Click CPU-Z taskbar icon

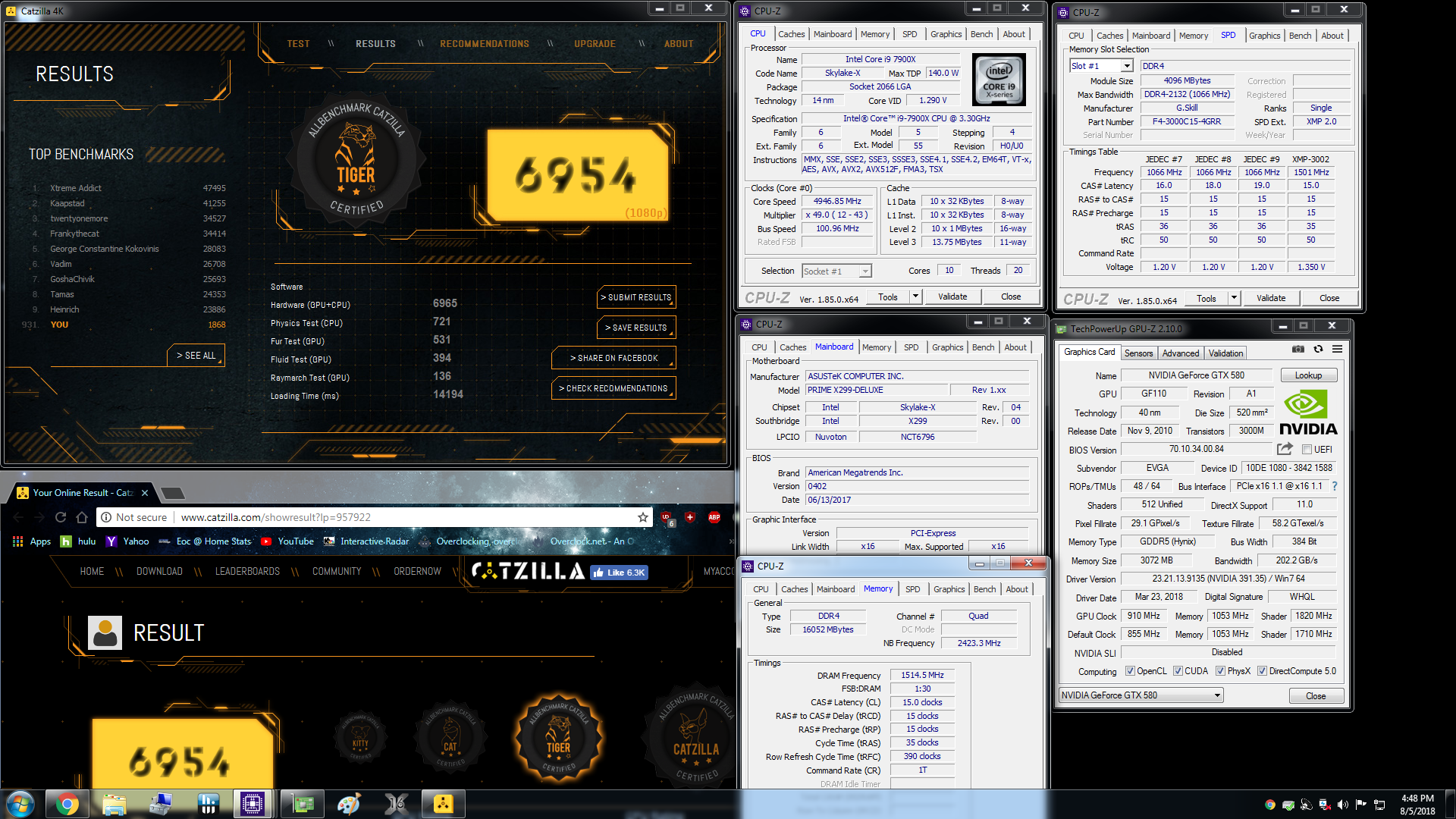pyautogui.click(x=252, y=804)
